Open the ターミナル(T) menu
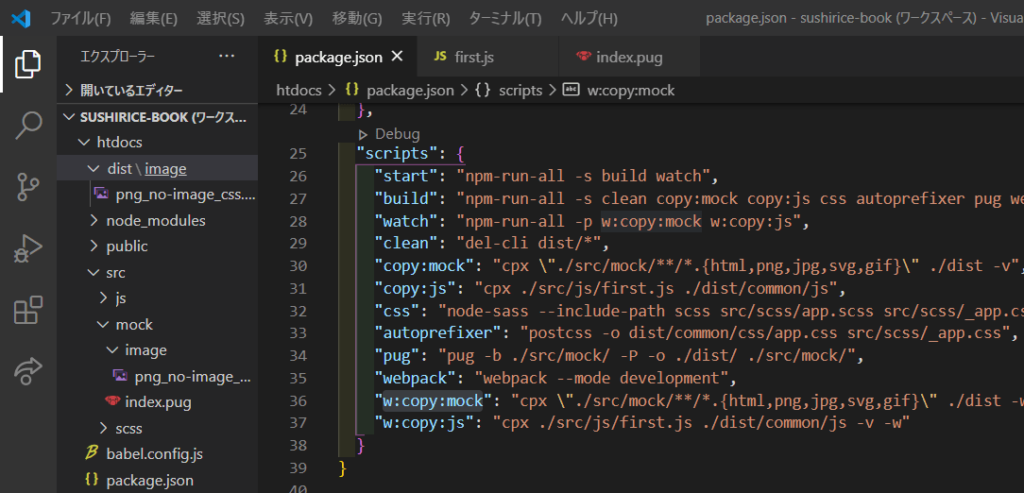 (x=505, y=18)
